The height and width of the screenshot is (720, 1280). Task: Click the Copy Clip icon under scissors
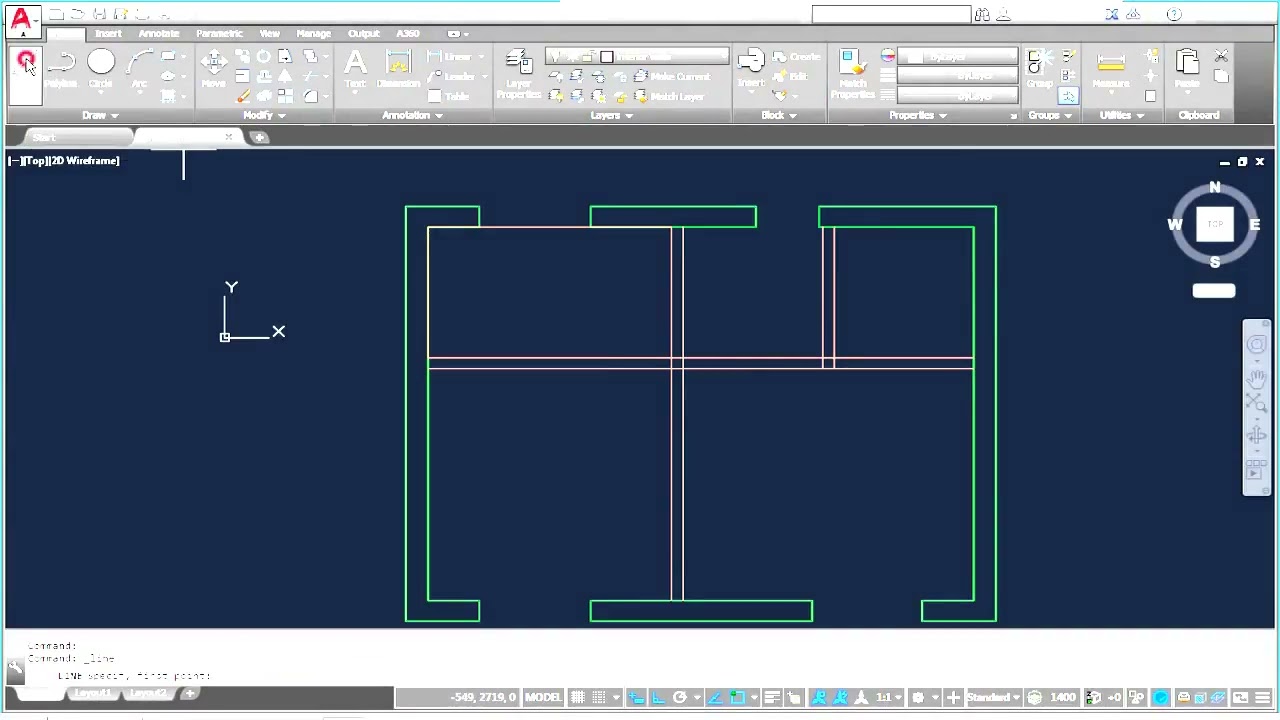tap(1221, 76)
